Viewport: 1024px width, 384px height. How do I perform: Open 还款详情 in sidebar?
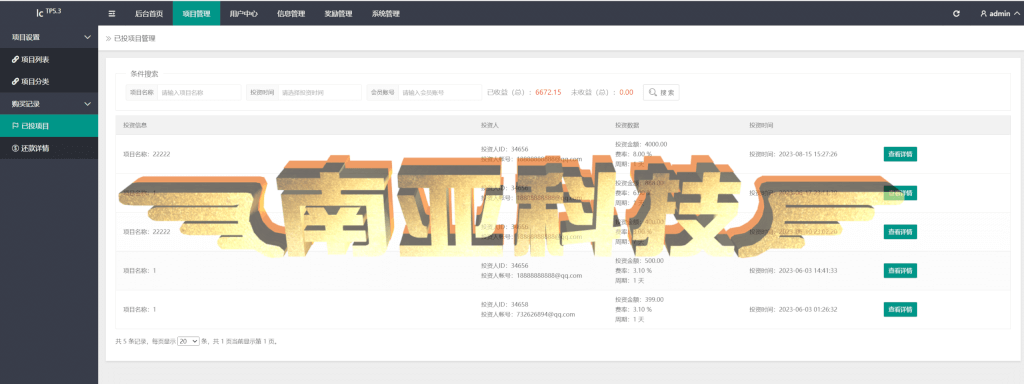(x=49, y=148)
